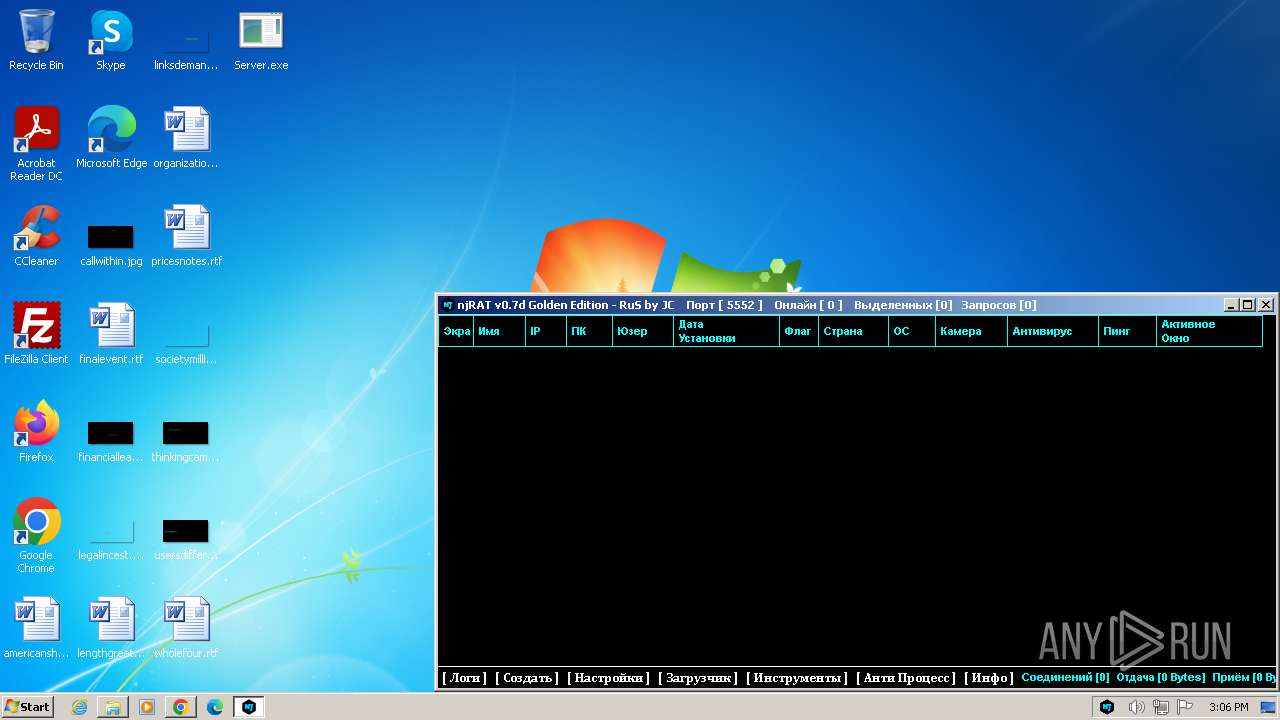Open the Windows Start menu
This screenshot has height=720, width=1280.
(x=27, y=707)
